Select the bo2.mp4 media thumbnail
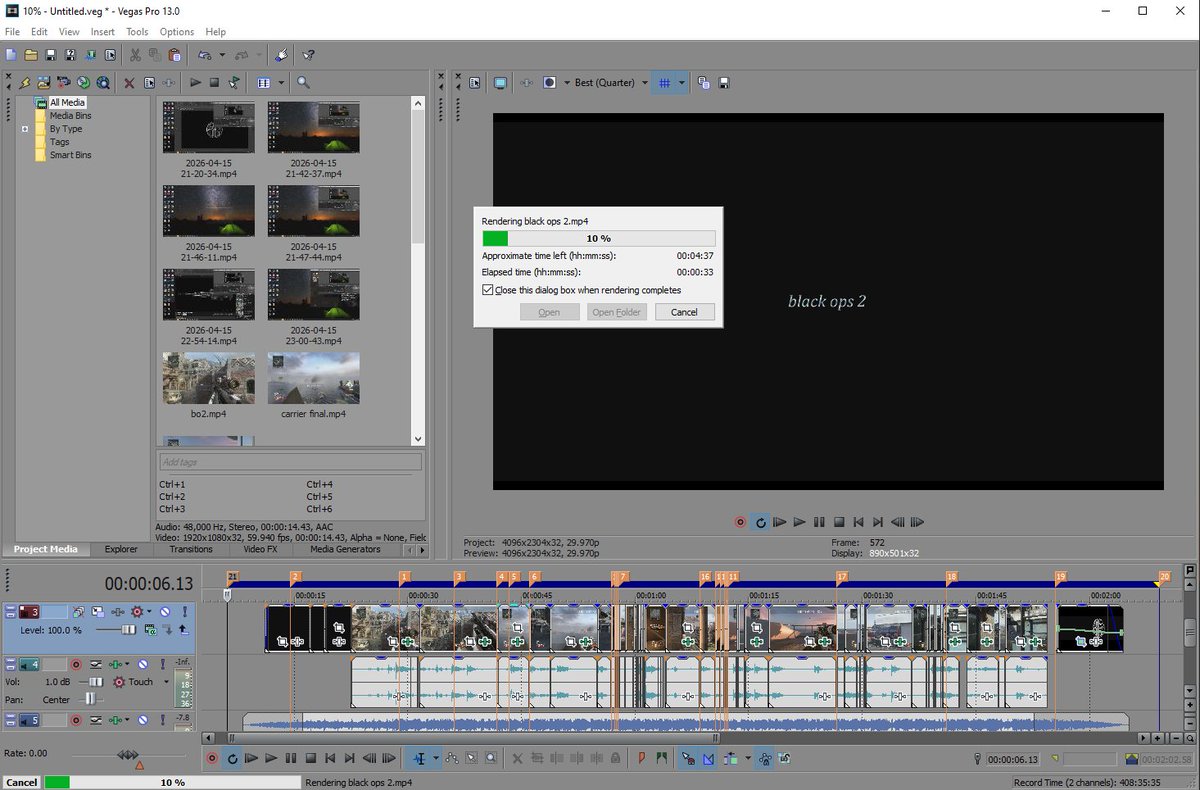 pos(208,378)
